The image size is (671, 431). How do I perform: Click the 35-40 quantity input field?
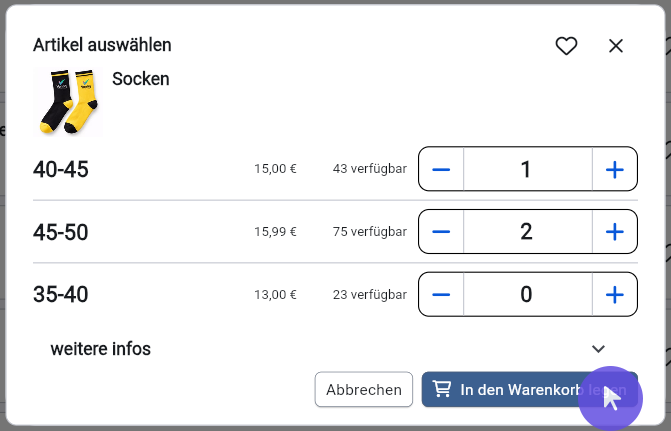point(528,294)
